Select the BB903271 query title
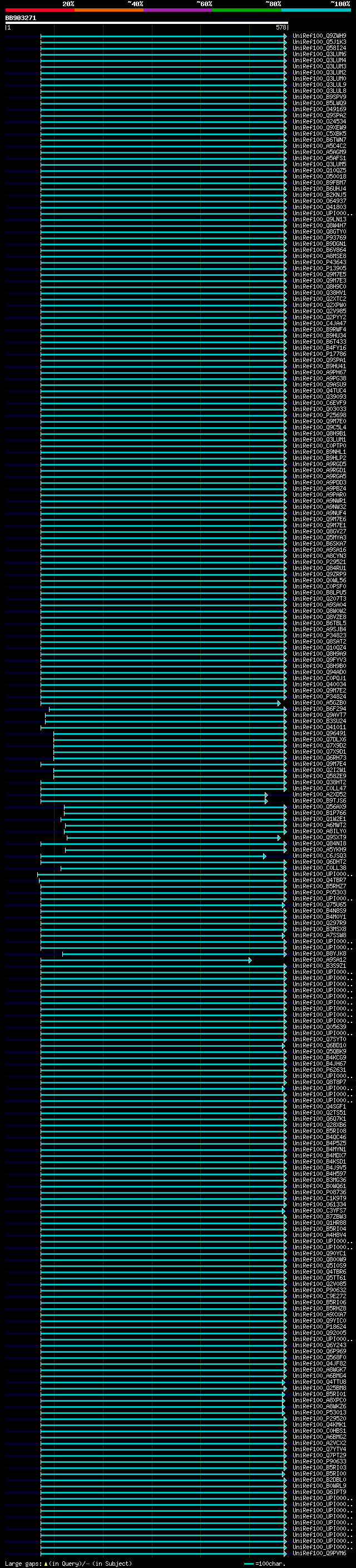The width and height of the screenshot is (356, 1568). pyautogui.click(x=21, y=18)
